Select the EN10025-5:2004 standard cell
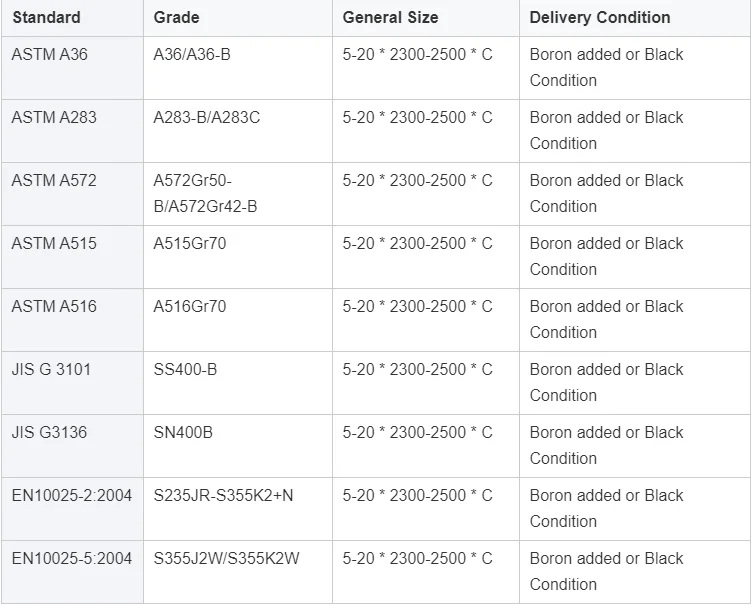 [72, 558]
